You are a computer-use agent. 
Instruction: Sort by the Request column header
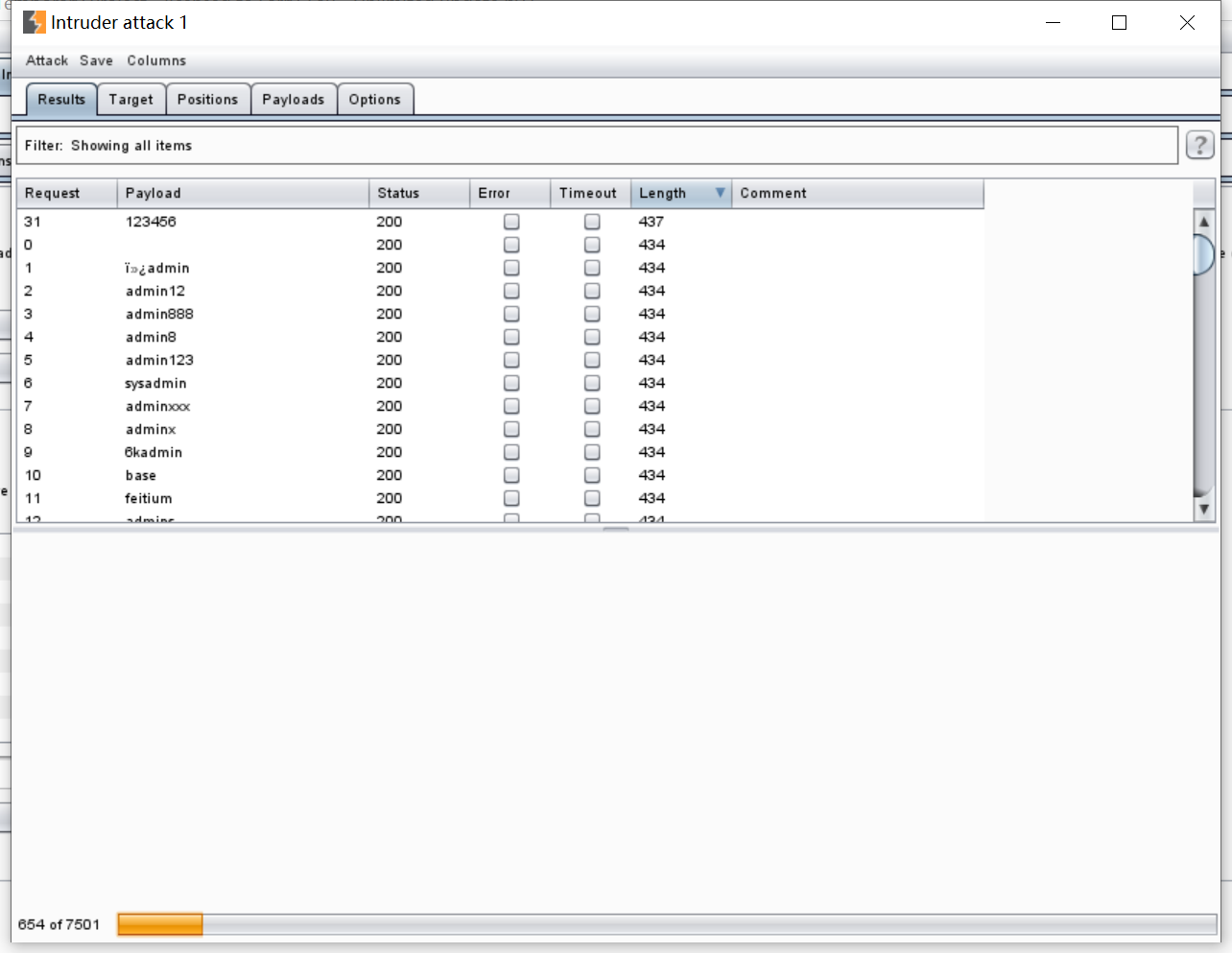[67, 193]
